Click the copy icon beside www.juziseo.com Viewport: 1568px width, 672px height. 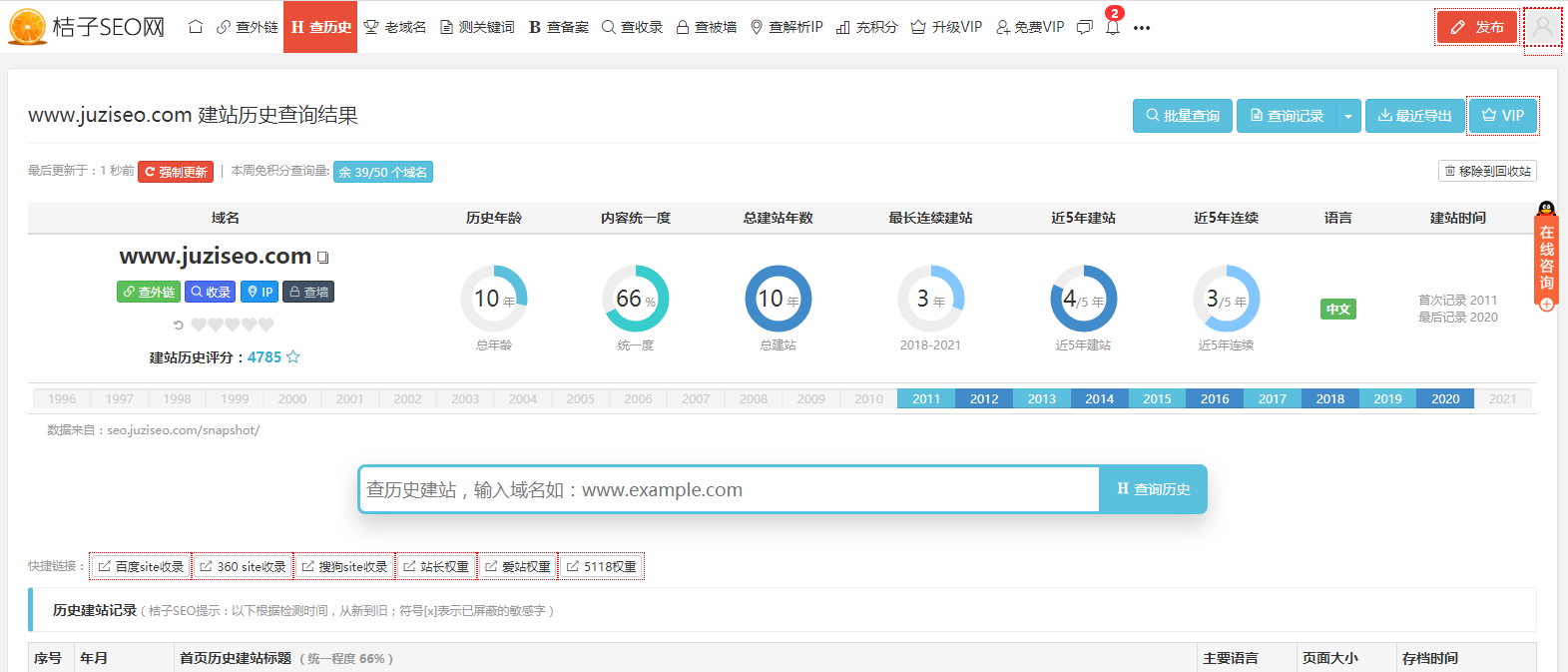coord(322,258)
